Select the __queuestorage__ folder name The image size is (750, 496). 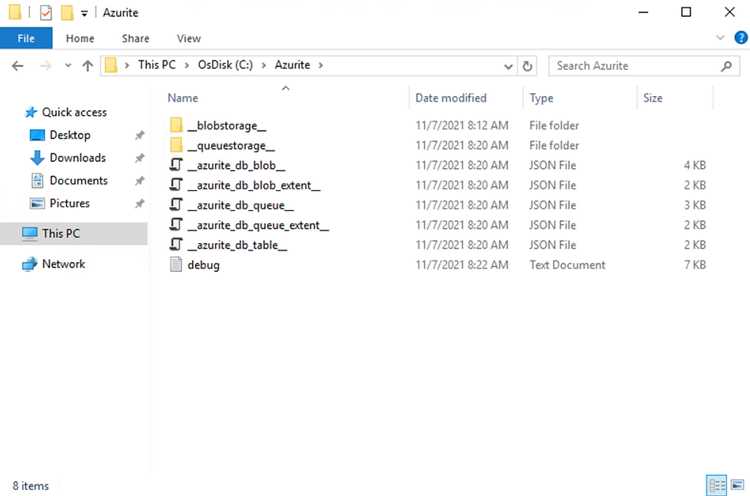(231, 146)
